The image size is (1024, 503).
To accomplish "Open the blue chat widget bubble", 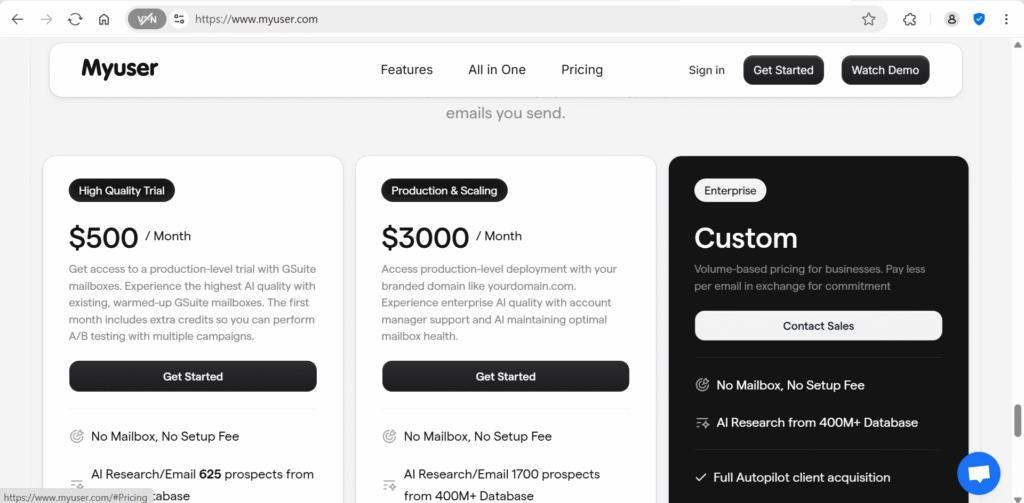I will point(978,473).
